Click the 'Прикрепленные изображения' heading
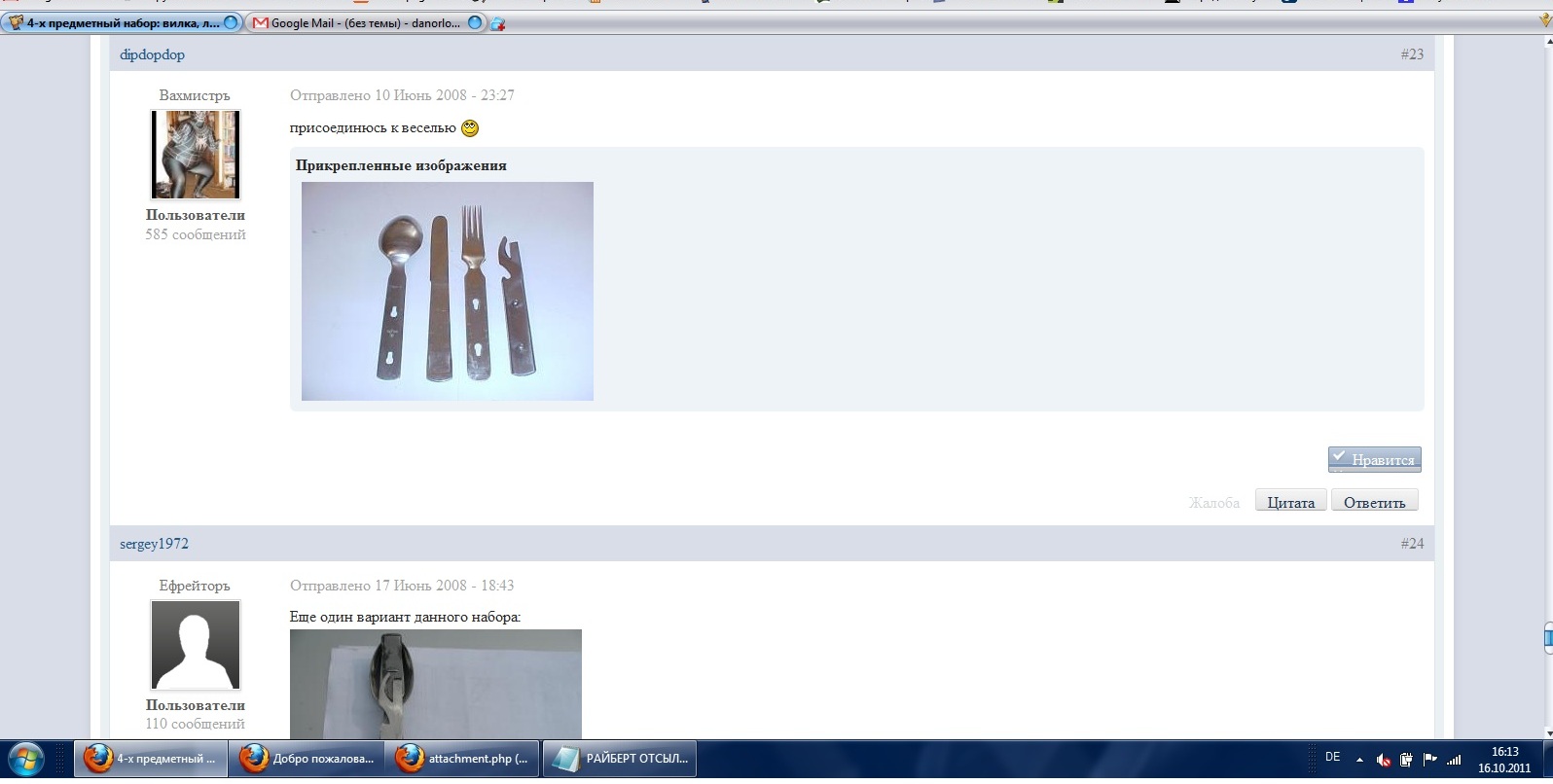 pyautogui.click(x=401, y=165)
